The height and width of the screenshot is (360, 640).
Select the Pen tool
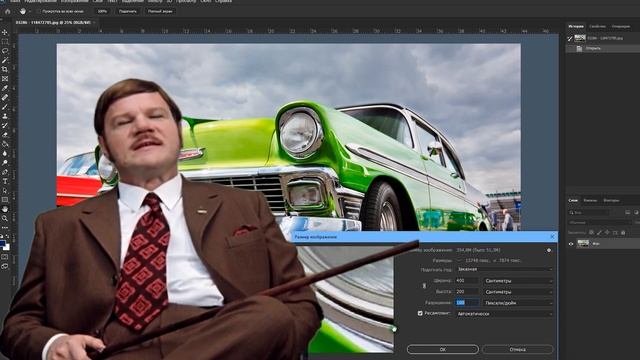click(5, 172)
